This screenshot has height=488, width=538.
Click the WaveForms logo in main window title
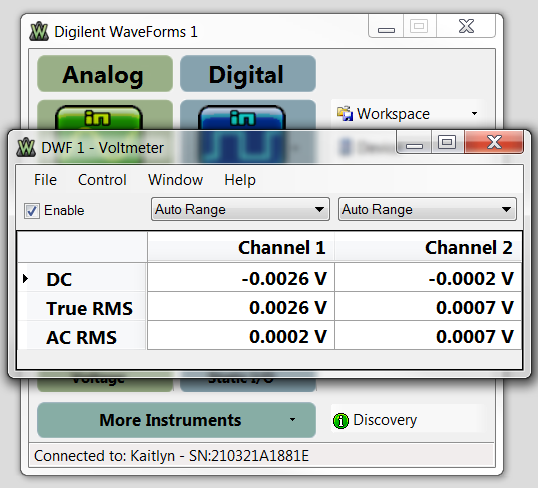pyautogui.click(x=39, y=32)
